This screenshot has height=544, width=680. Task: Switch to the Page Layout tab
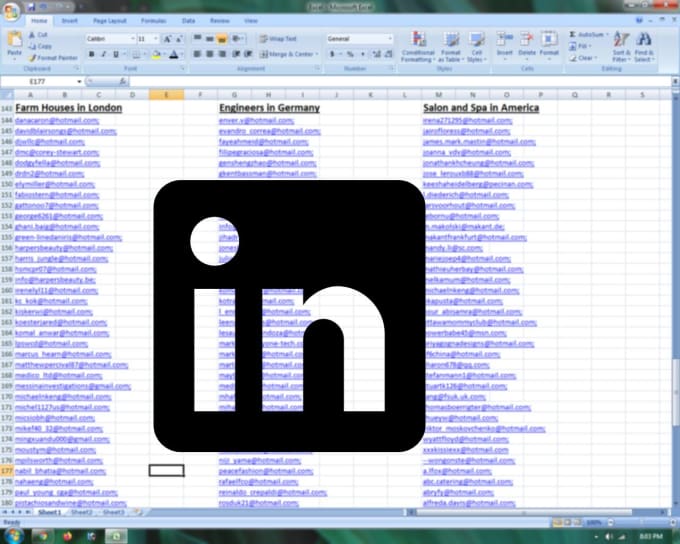[x=110, y=20]
